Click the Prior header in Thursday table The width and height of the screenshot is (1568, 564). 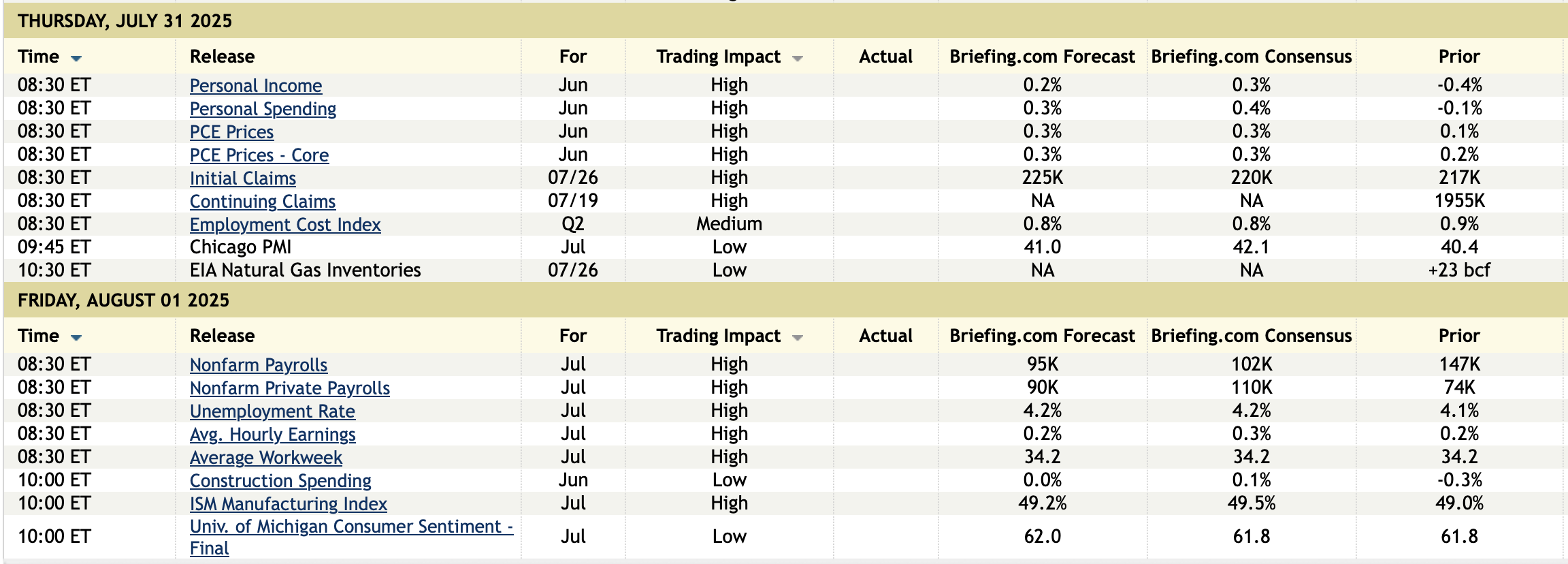coord(1458,57)
